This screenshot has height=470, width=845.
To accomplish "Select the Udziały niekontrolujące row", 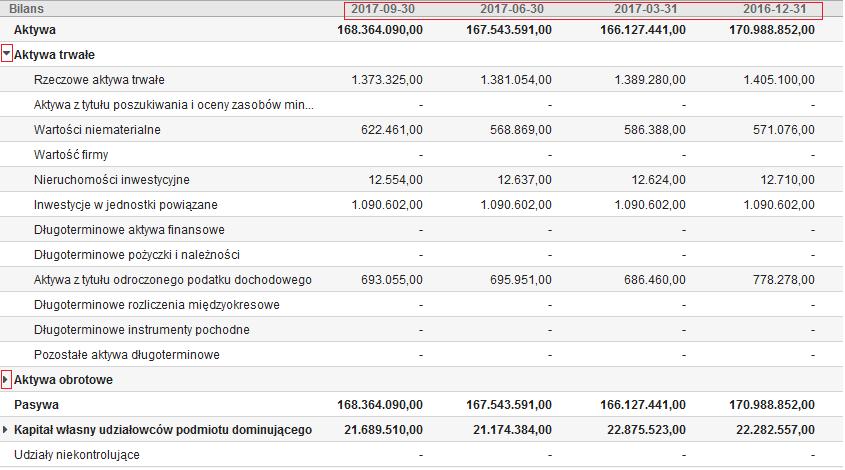I will (x=422, y=455).
